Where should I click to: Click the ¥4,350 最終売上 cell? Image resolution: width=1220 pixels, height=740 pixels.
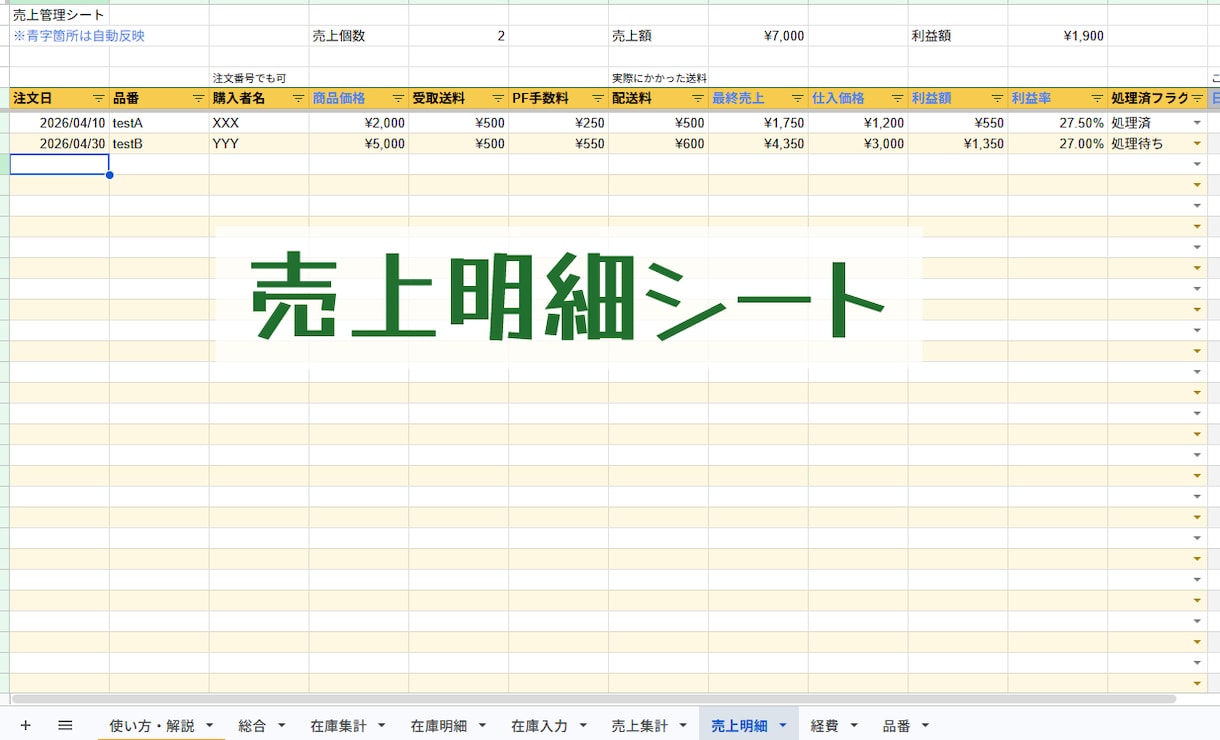click(x=758, y=144)
